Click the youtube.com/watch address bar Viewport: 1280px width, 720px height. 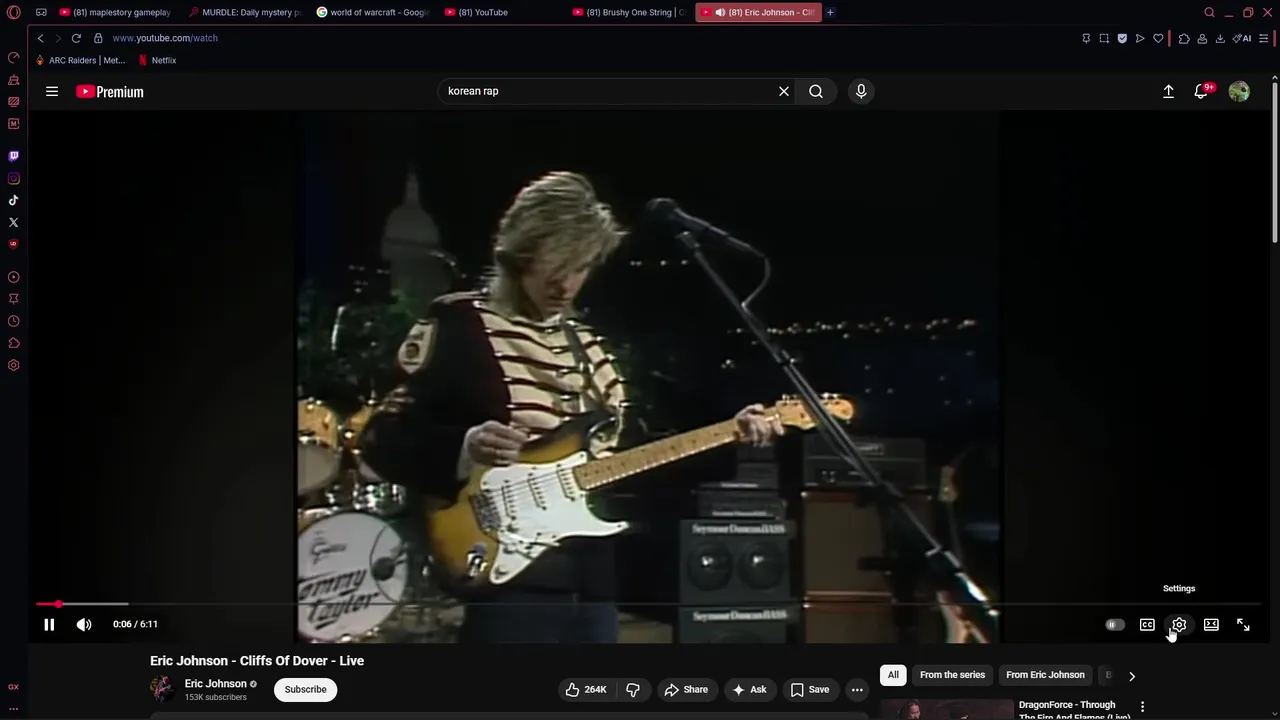point(165,38)
